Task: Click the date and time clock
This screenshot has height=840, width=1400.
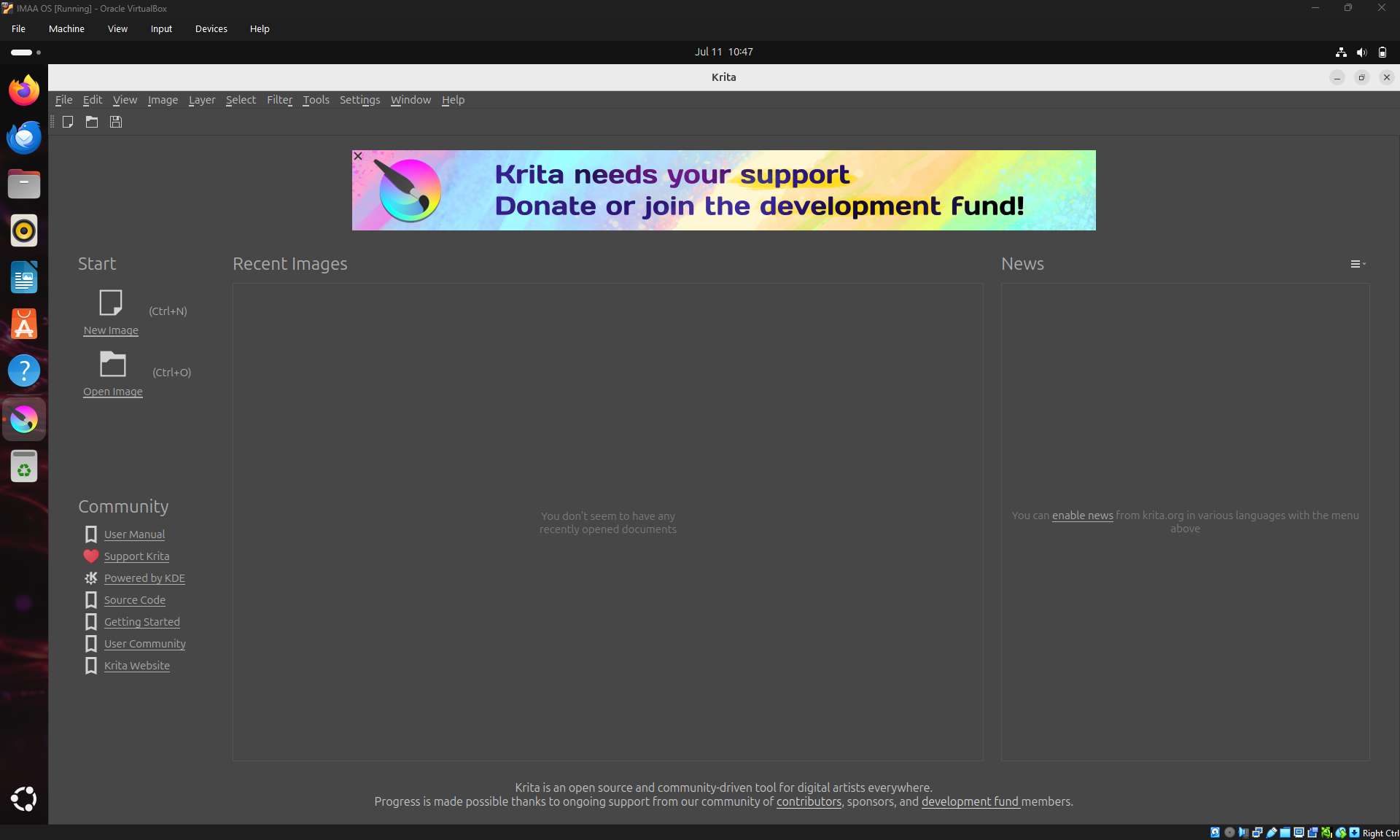Action: tap(723, 52)
